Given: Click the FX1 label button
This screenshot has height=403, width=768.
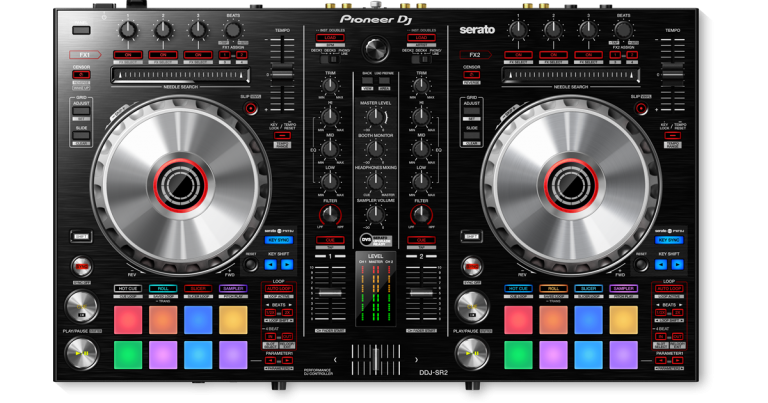Looking at the screenshot, I should coord(84,55).
